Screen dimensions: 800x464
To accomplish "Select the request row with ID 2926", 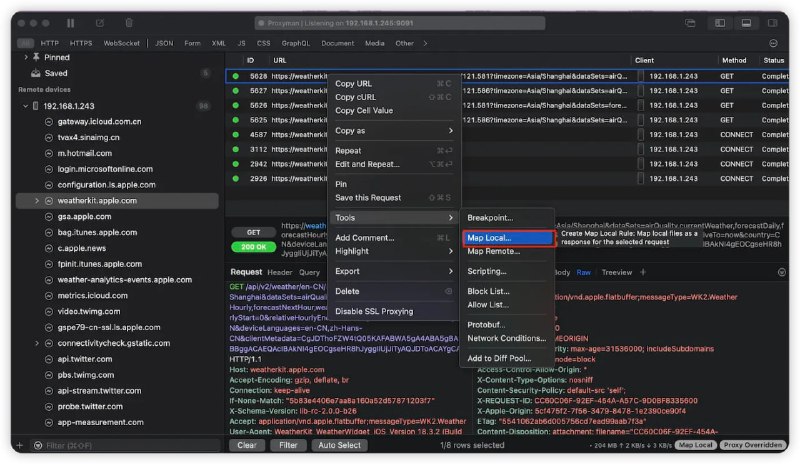I will 507,179.
